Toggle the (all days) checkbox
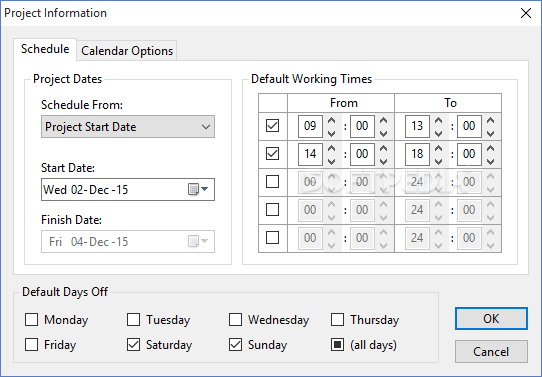 point(337,345)
